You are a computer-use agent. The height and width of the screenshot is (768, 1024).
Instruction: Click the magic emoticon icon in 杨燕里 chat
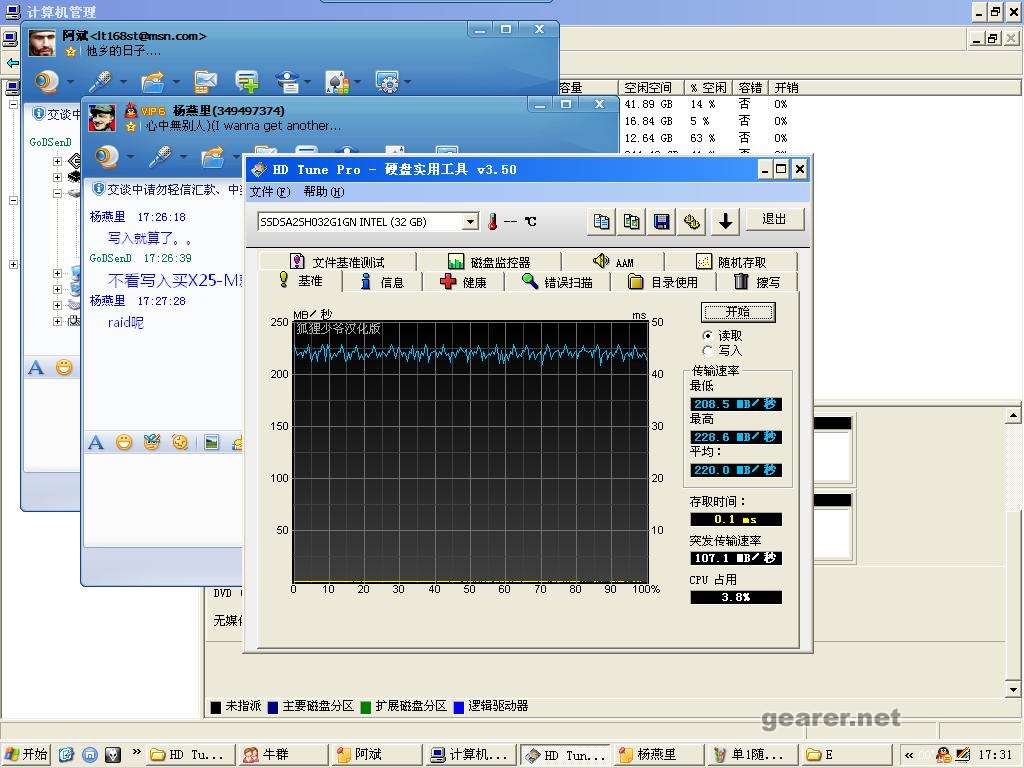click(152, 443)
